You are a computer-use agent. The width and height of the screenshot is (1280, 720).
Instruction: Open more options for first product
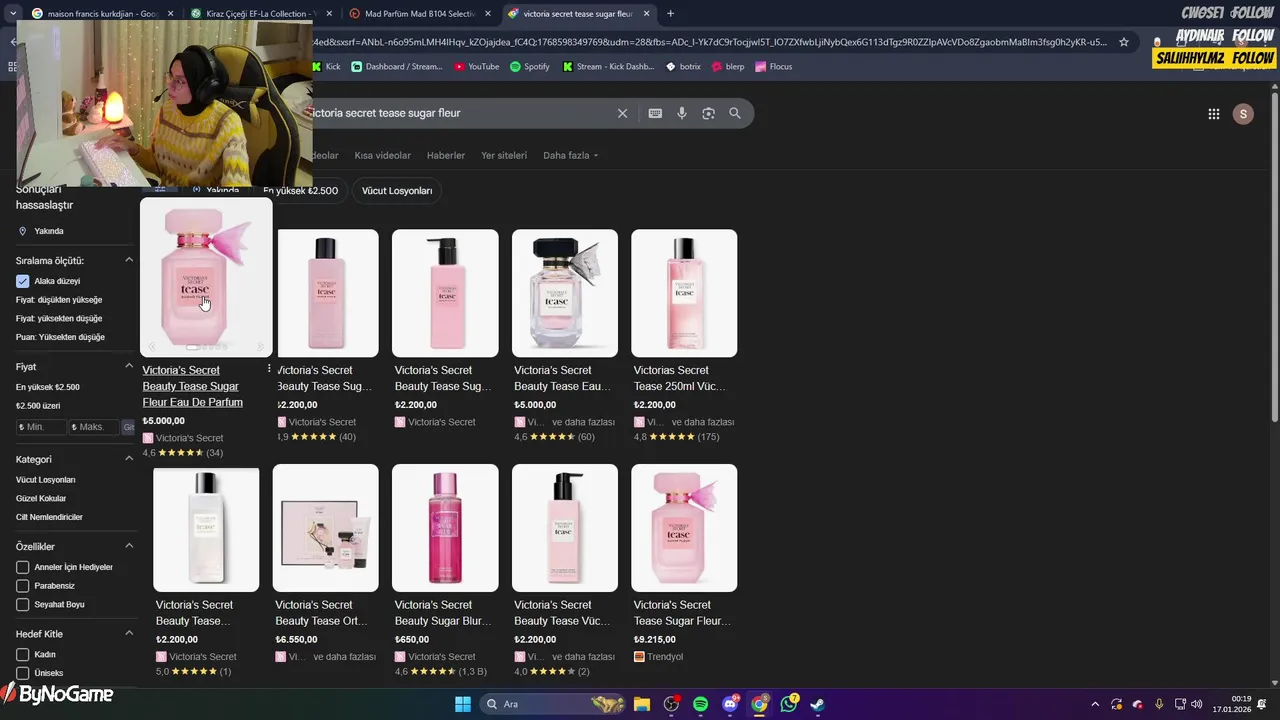pos(269,369)
